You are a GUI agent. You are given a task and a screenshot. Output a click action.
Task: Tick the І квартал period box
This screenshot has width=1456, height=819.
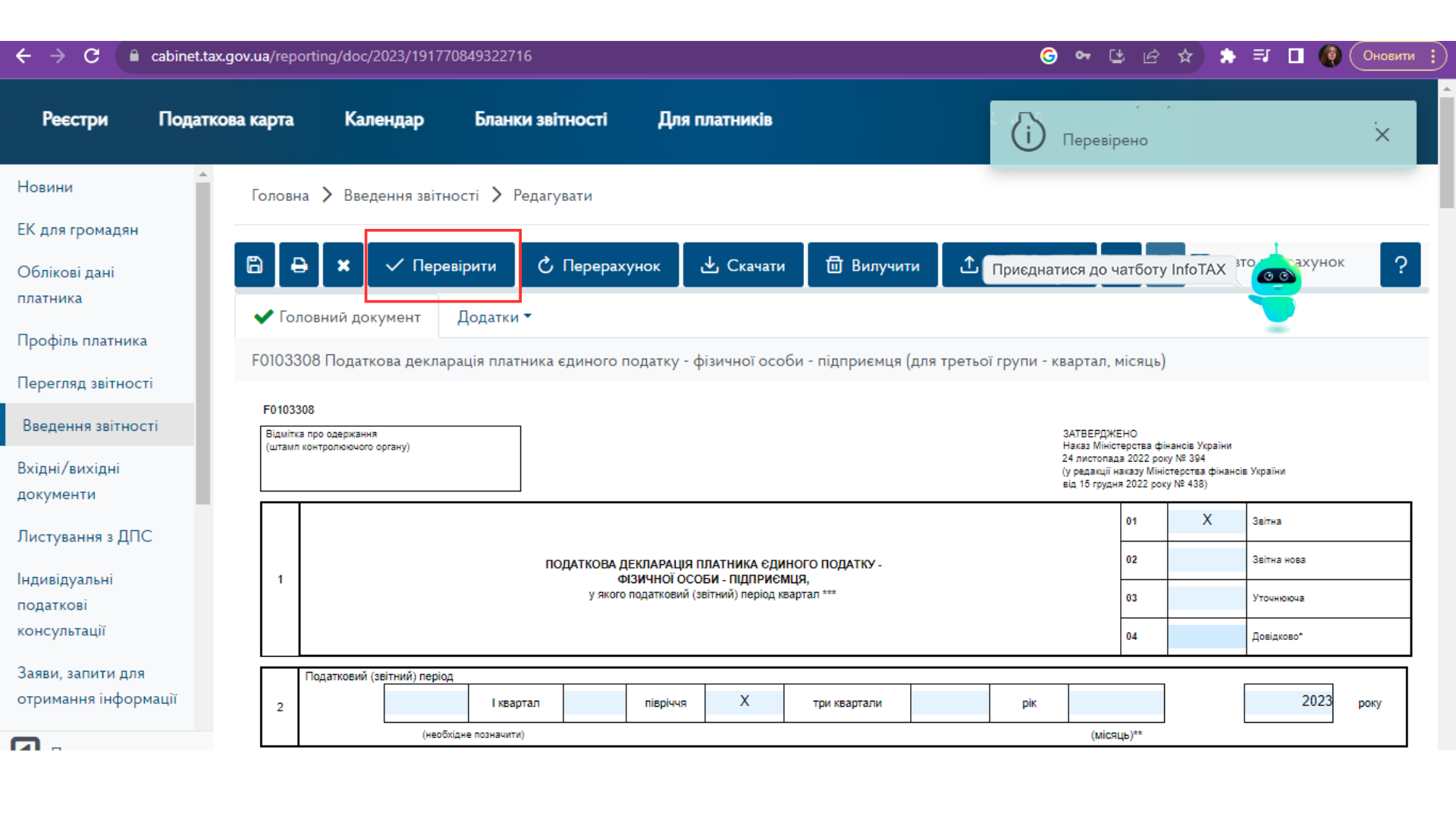coord(426,703)
